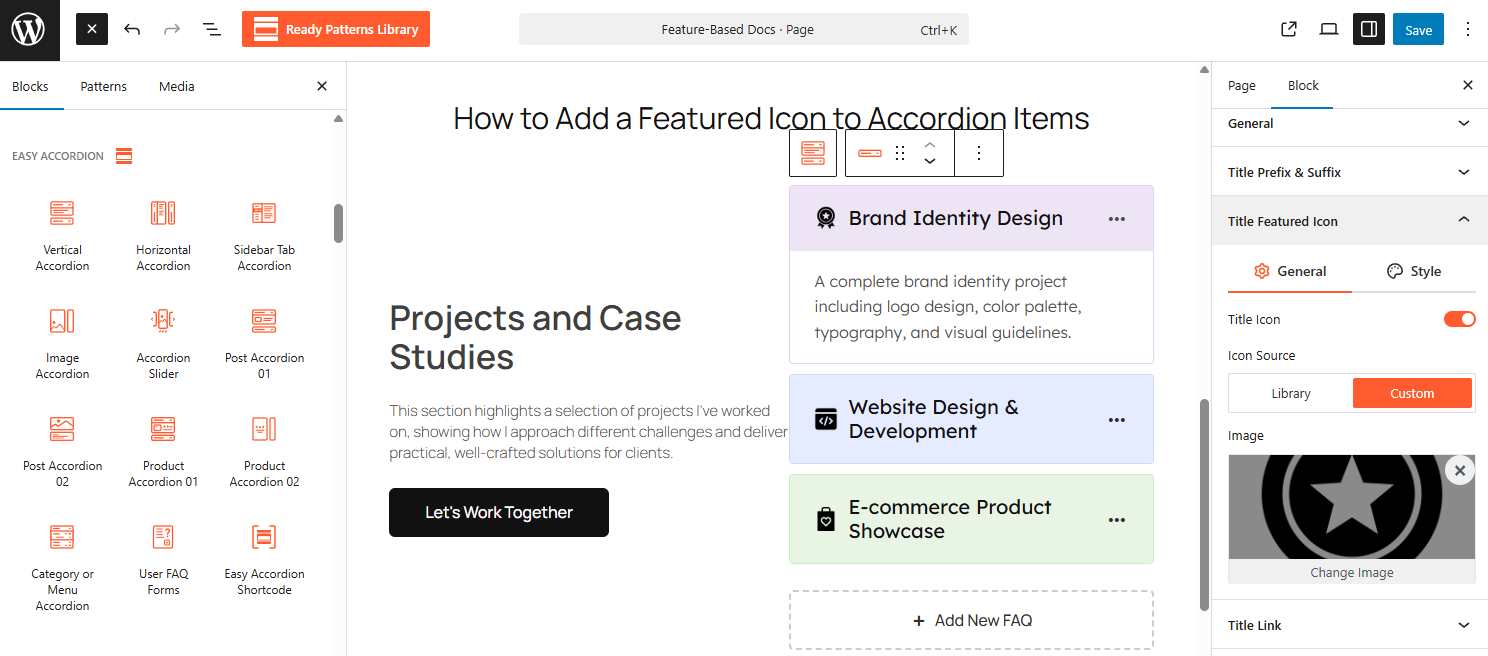Insert the Horizontal Accordion block

pos(163,235)
